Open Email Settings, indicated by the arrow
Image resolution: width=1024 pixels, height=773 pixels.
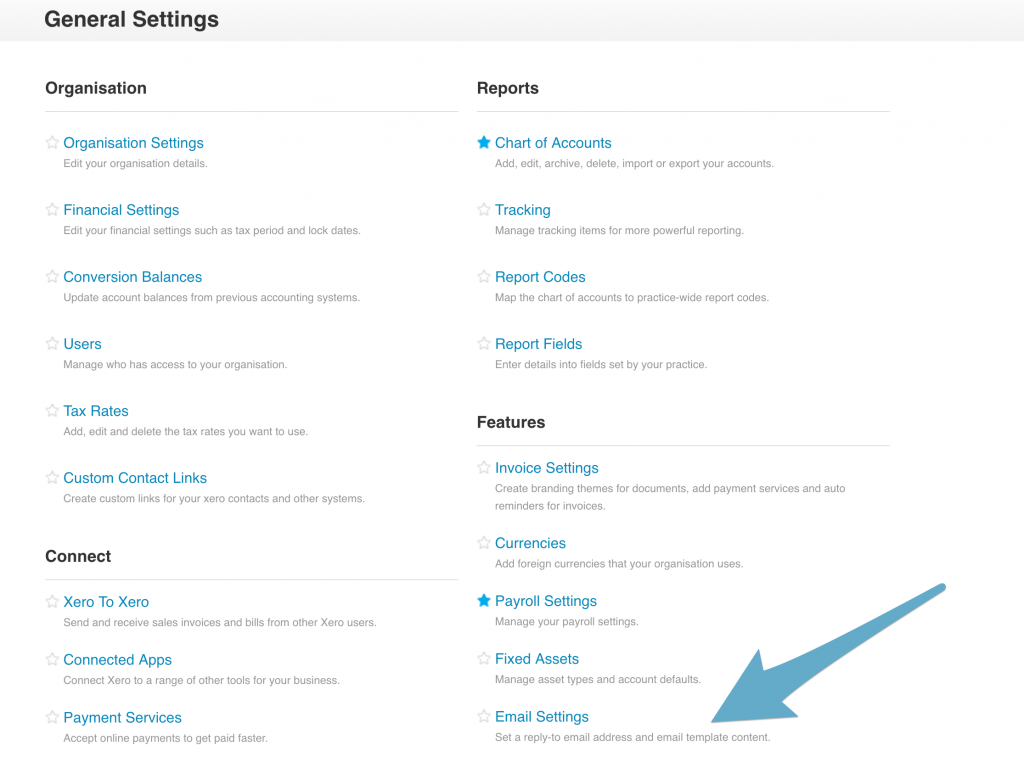pos(542,717)
